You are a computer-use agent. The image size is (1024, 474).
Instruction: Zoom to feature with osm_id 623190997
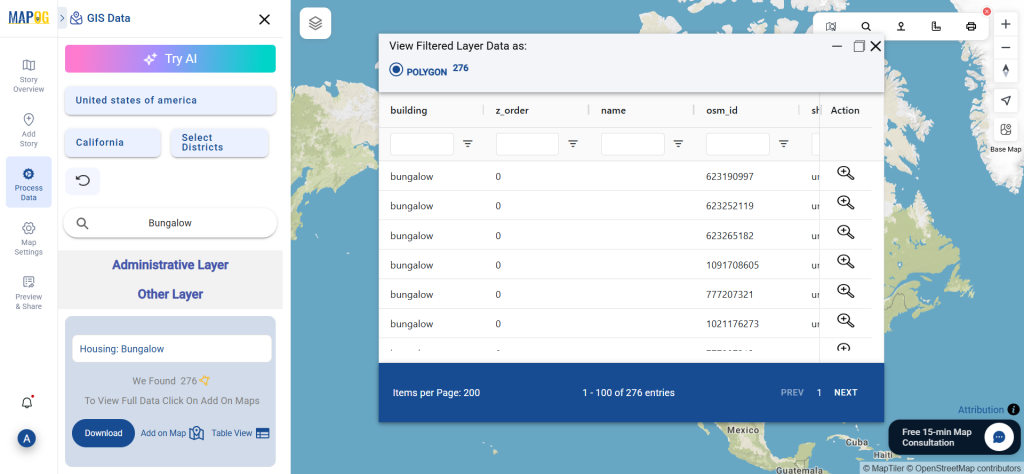point(846,173)
